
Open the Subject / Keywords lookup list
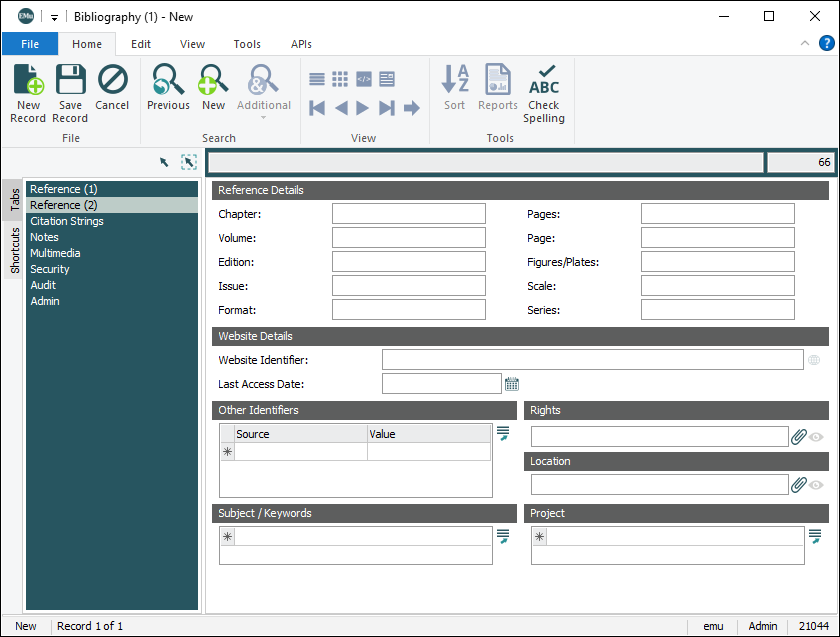(503, 537)
